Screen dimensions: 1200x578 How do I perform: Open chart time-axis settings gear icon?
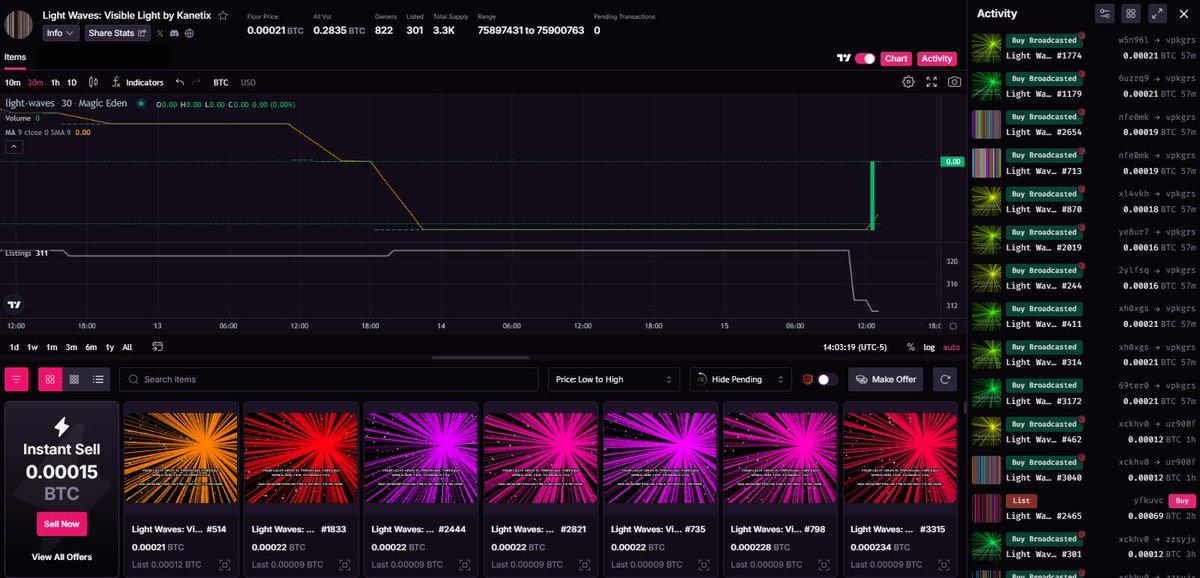952,326
